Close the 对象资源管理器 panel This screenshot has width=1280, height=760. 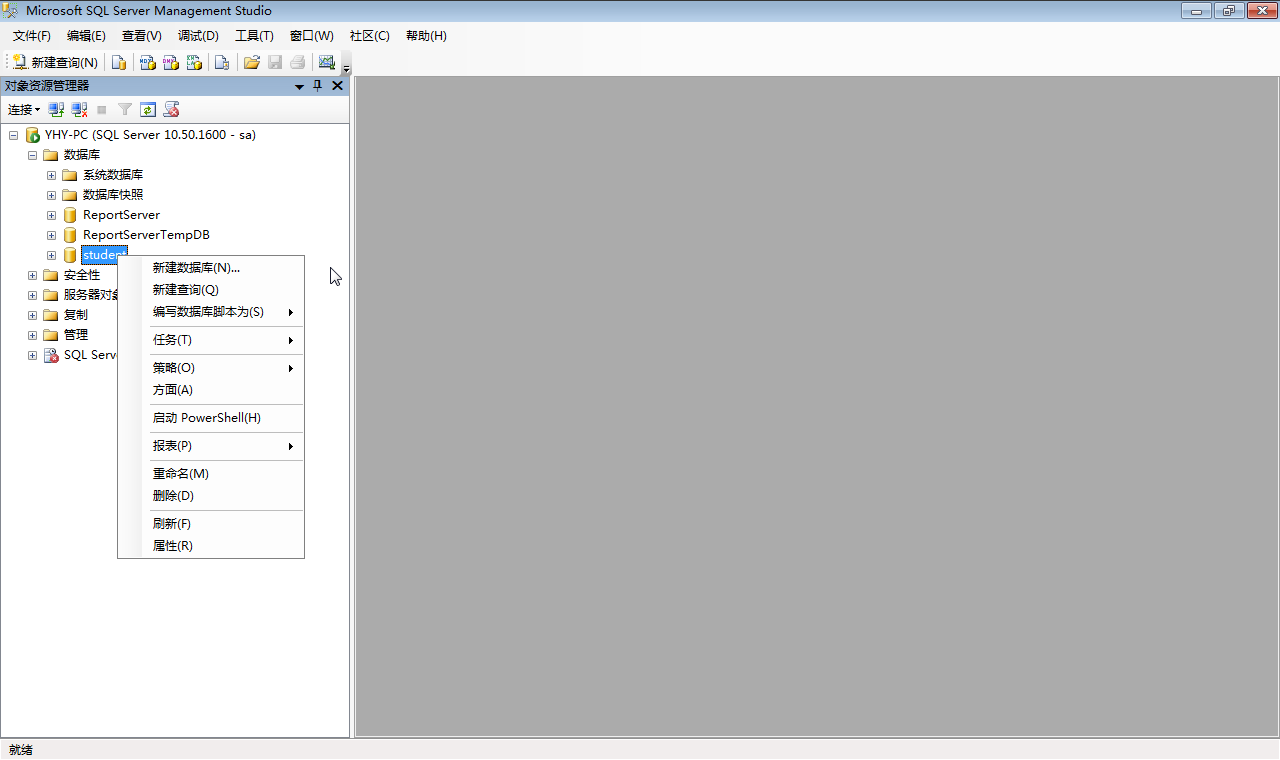coord(337,86)
